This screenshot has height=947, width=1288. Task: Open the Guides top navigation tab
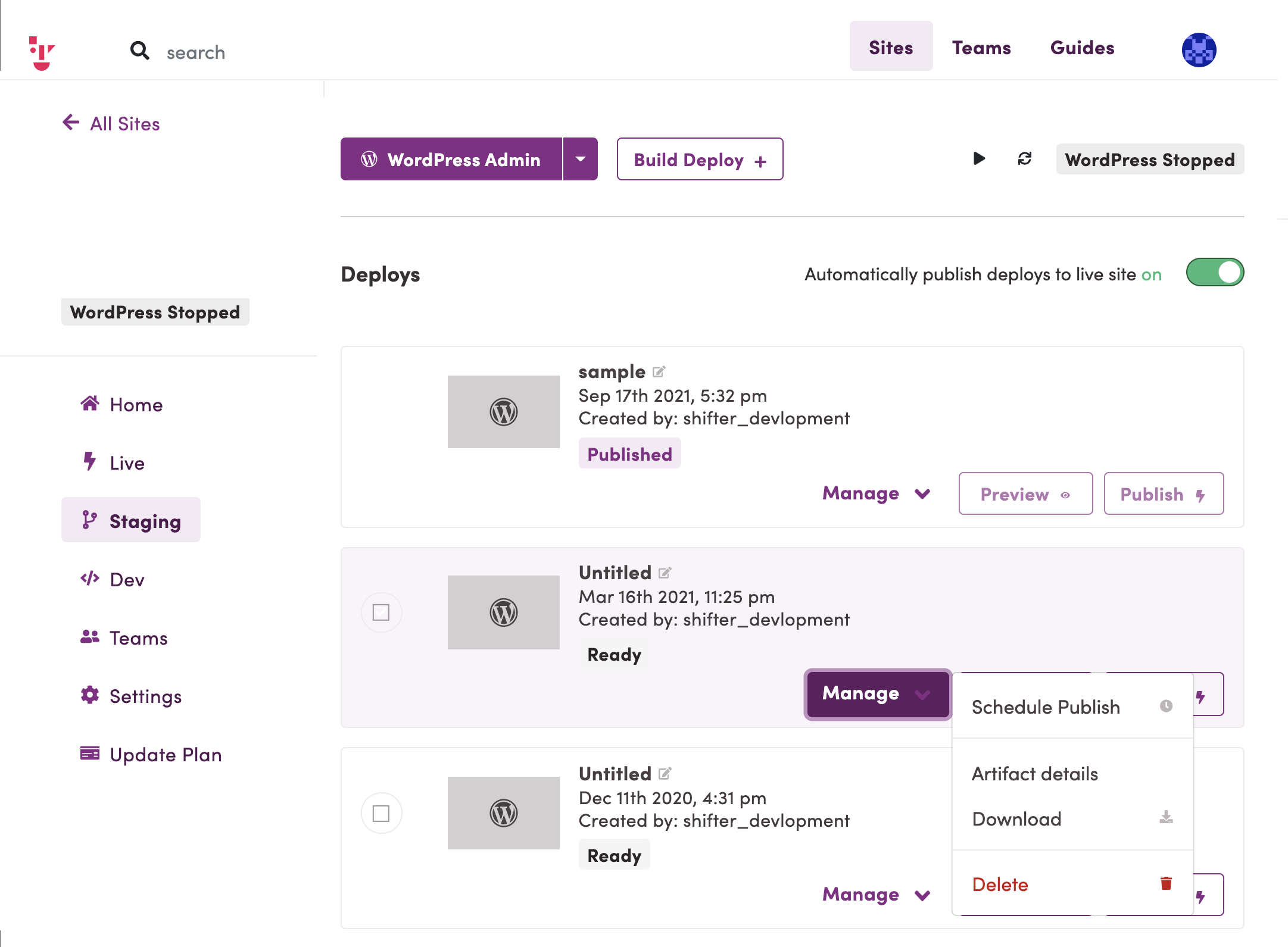click(x=1083, y=48)
